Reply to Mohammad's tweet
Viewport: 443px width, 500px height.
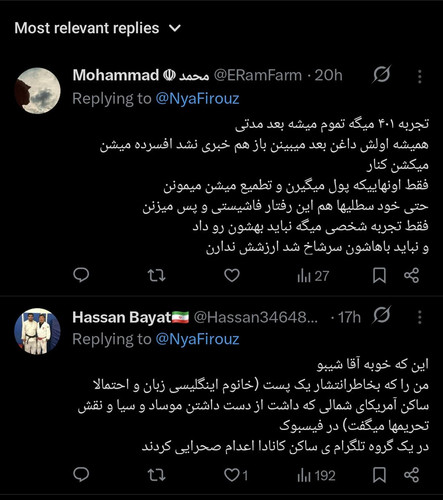pyautogui.click(x=81, y=275)
